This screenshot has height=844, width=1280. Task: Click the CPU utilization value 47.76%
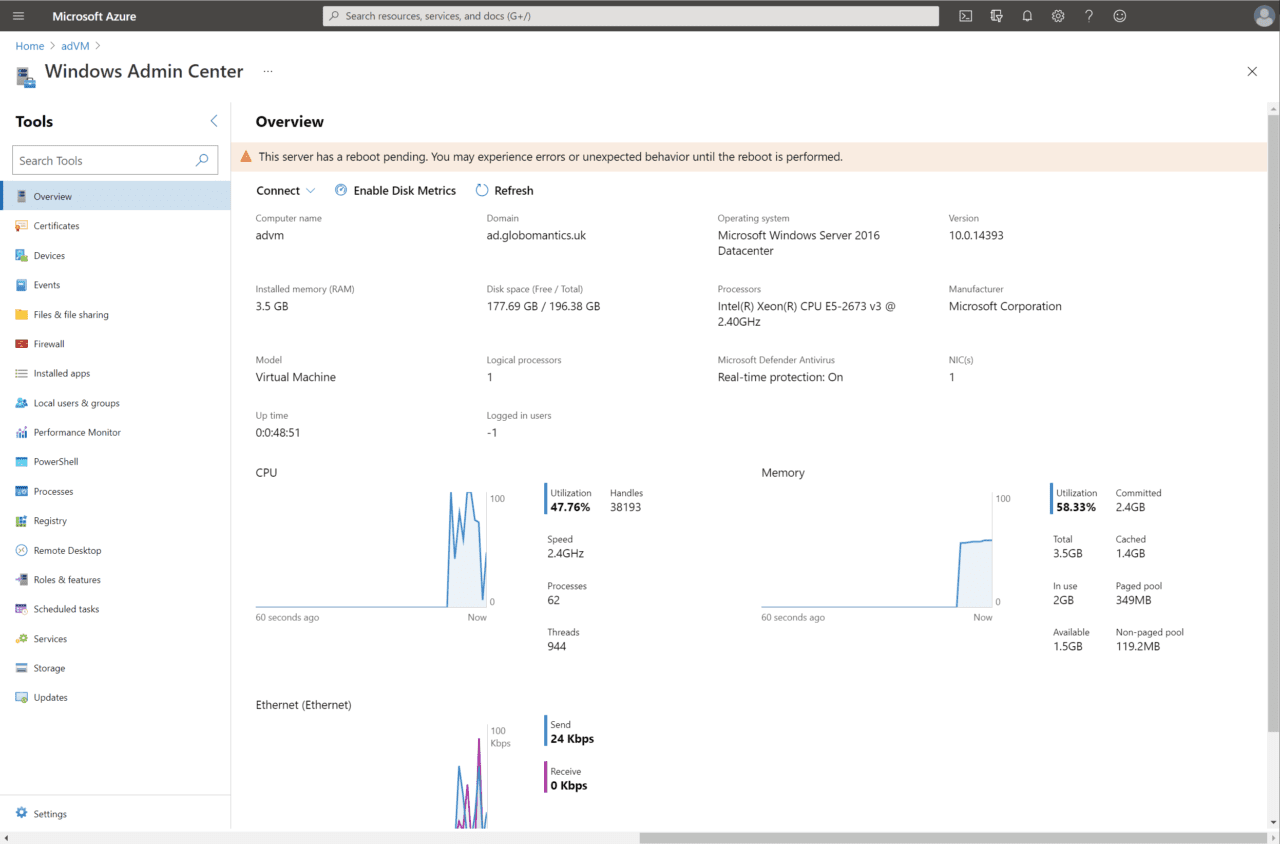coord(570,507)
